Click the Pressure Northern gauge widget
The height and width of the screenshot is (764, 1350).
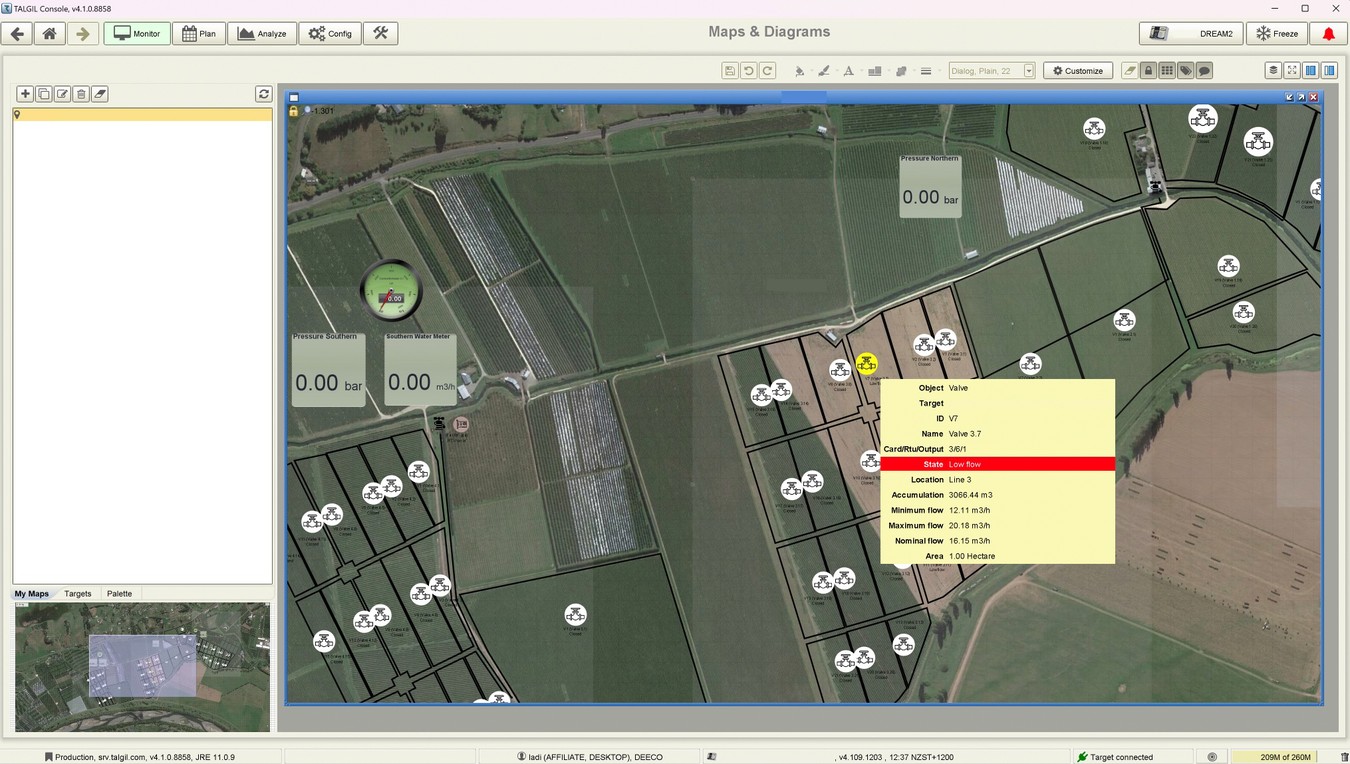tap(930, 185)
